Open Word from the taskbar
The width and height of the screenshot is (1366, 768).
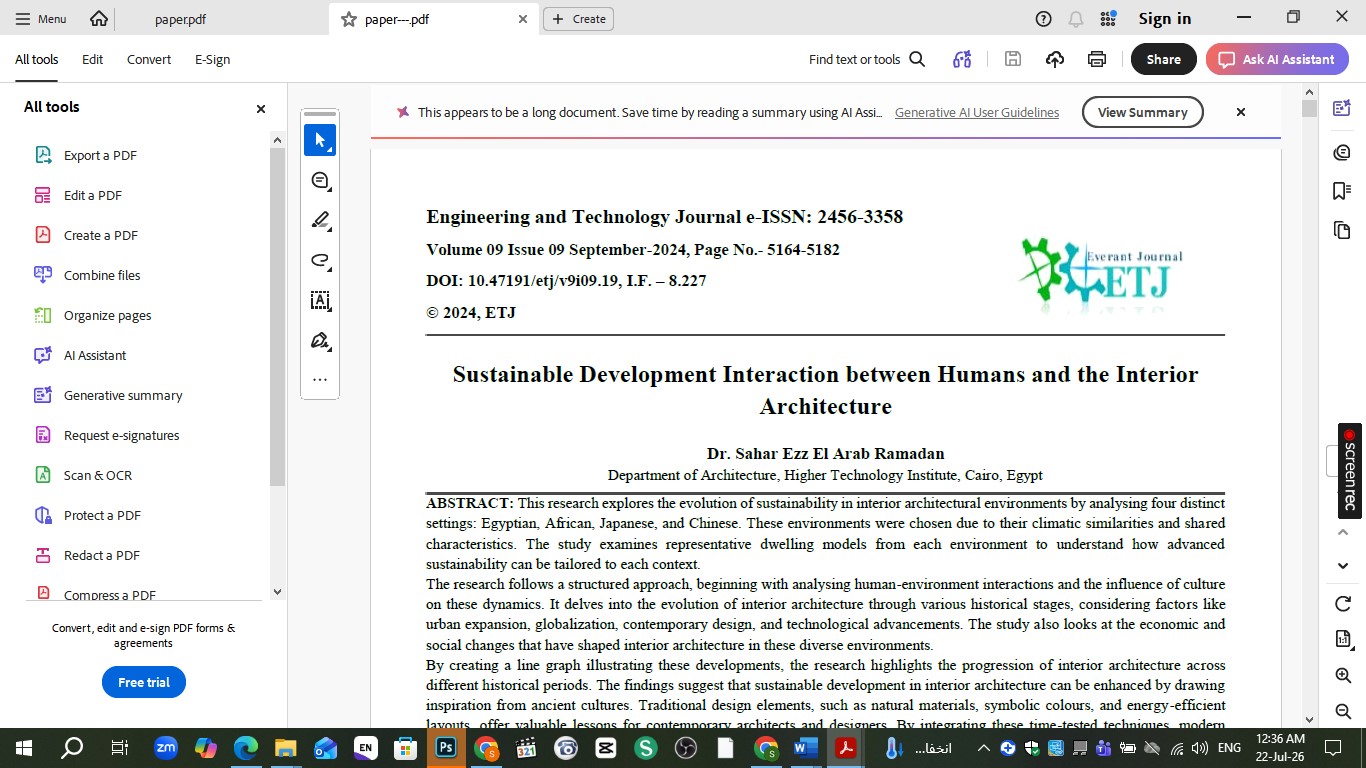pos(806,747)
